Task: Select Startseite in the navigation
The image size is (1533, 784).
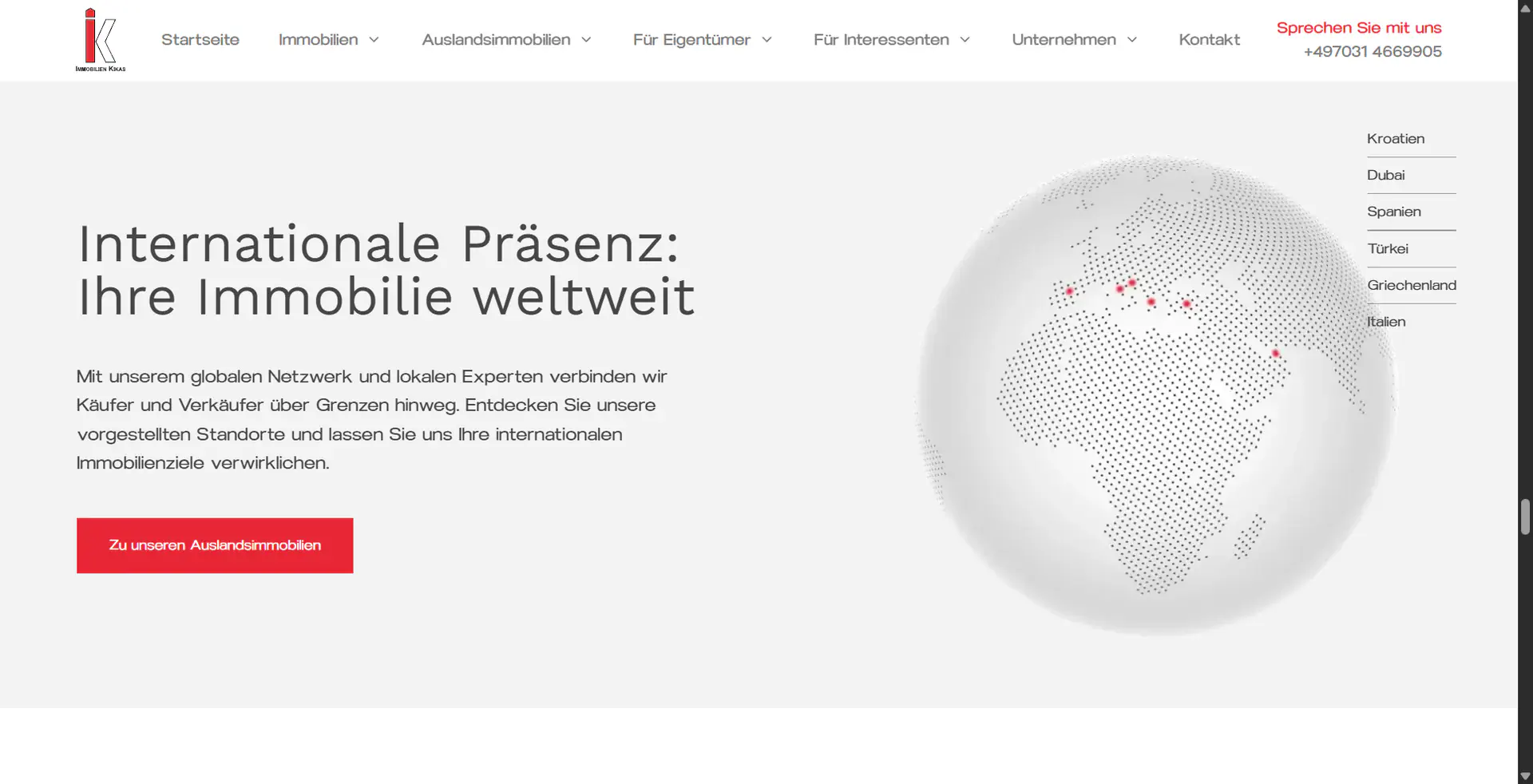Action: click(x=200, y=39)
